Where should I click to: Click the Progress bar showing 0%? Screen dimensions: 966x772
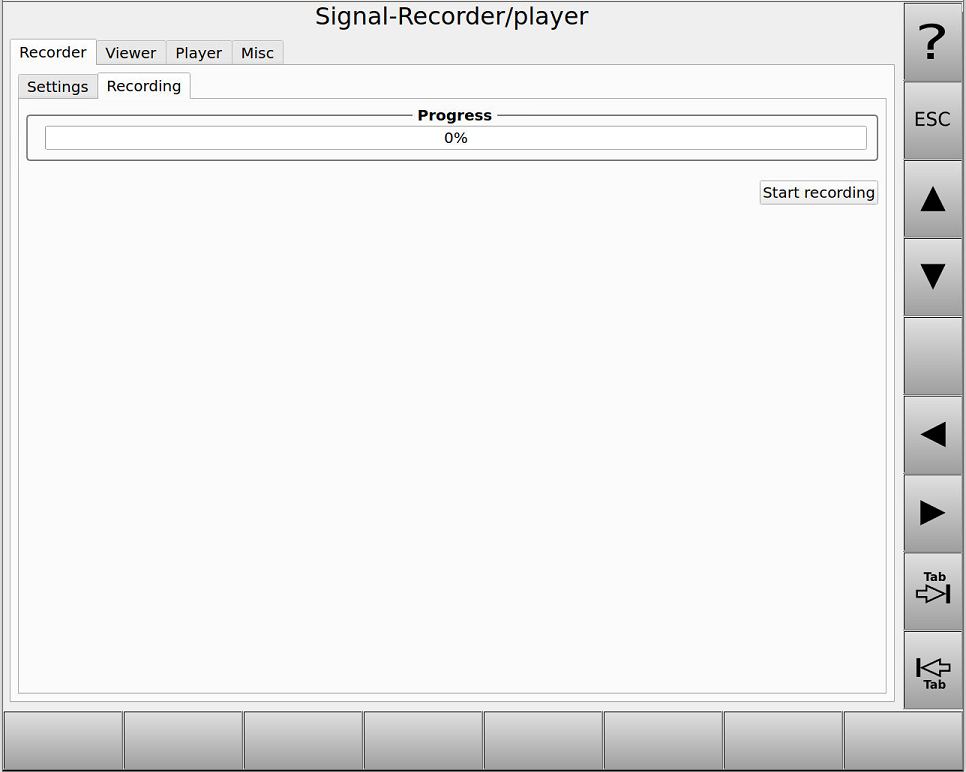coord(455,138)
